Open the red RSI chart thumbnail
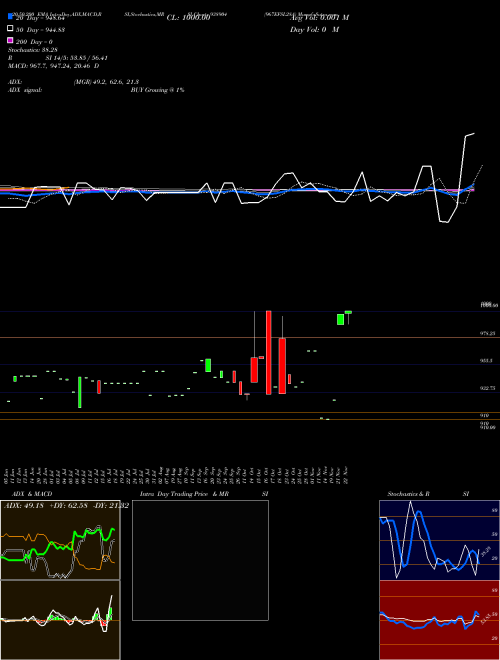 [x=439, y=620]
